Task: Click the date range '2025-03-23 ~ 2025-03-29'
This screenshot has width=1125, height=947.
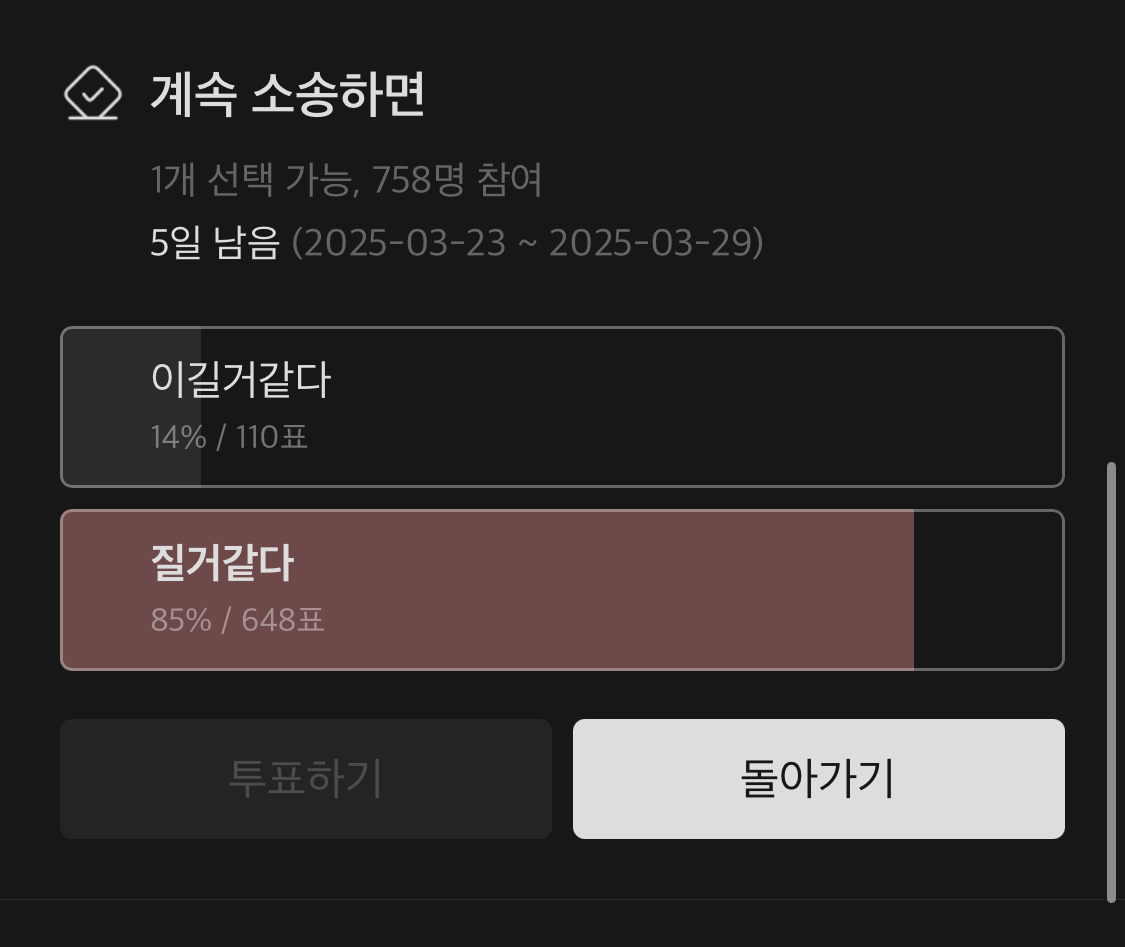Action: tap(527, 243)
